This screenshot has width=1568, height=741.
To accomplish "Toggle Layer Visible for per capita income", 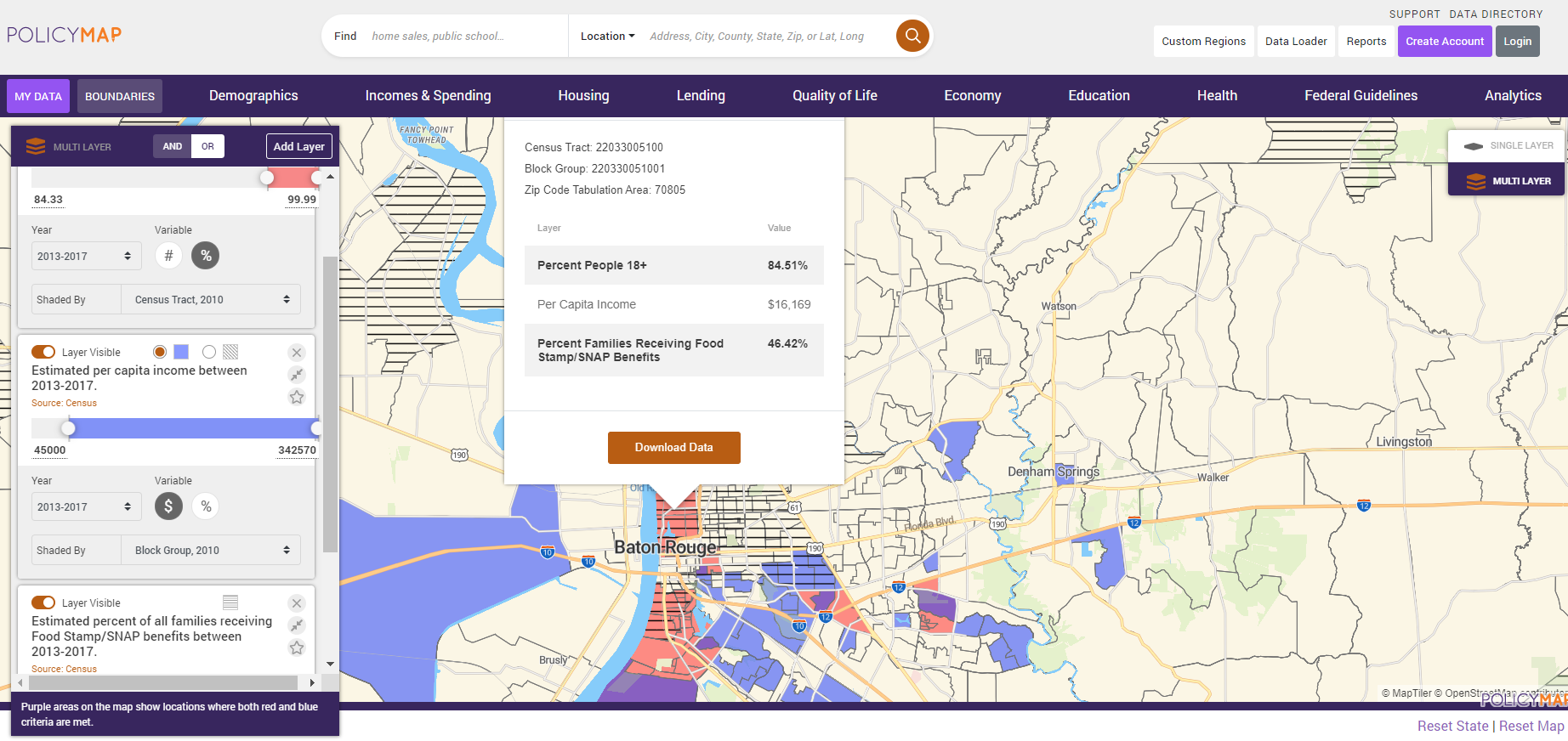I will click(x=43, y=352).
